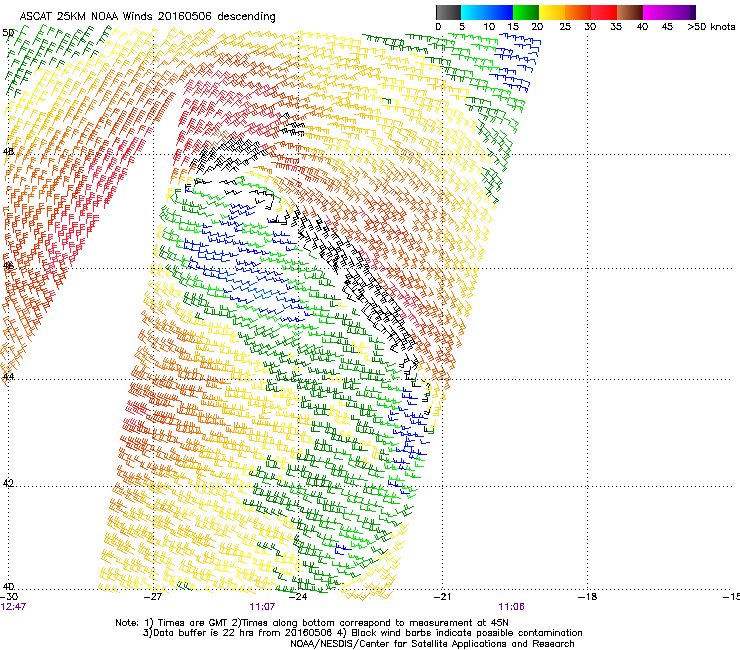
Task: Click the purple time stamp '11:06'
Action: (512, 607)
